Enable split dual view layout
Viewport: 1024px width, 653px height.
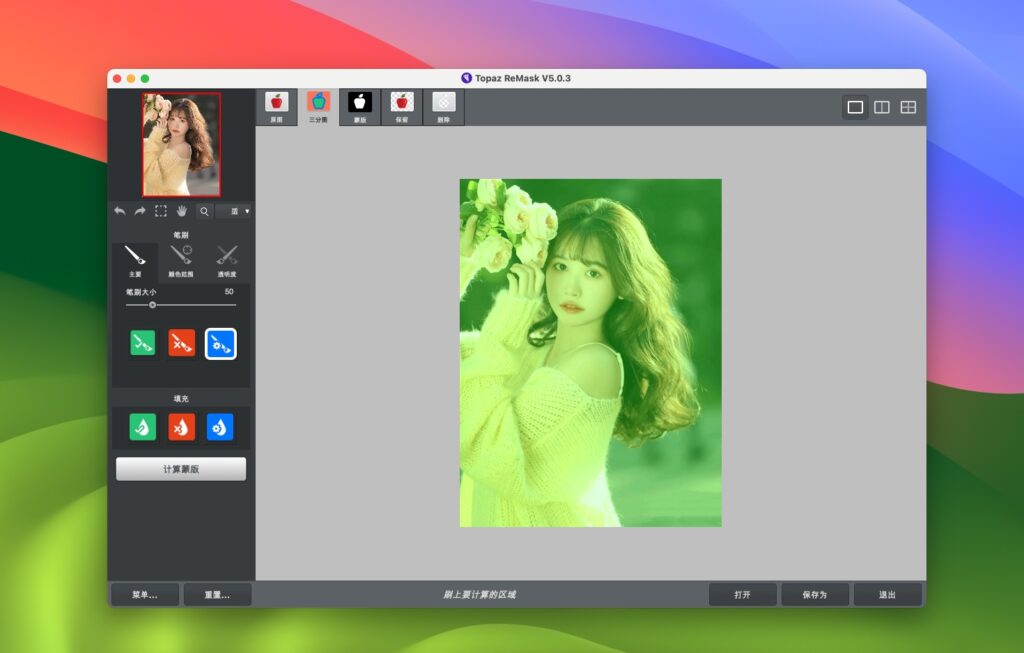pos(881,105)
